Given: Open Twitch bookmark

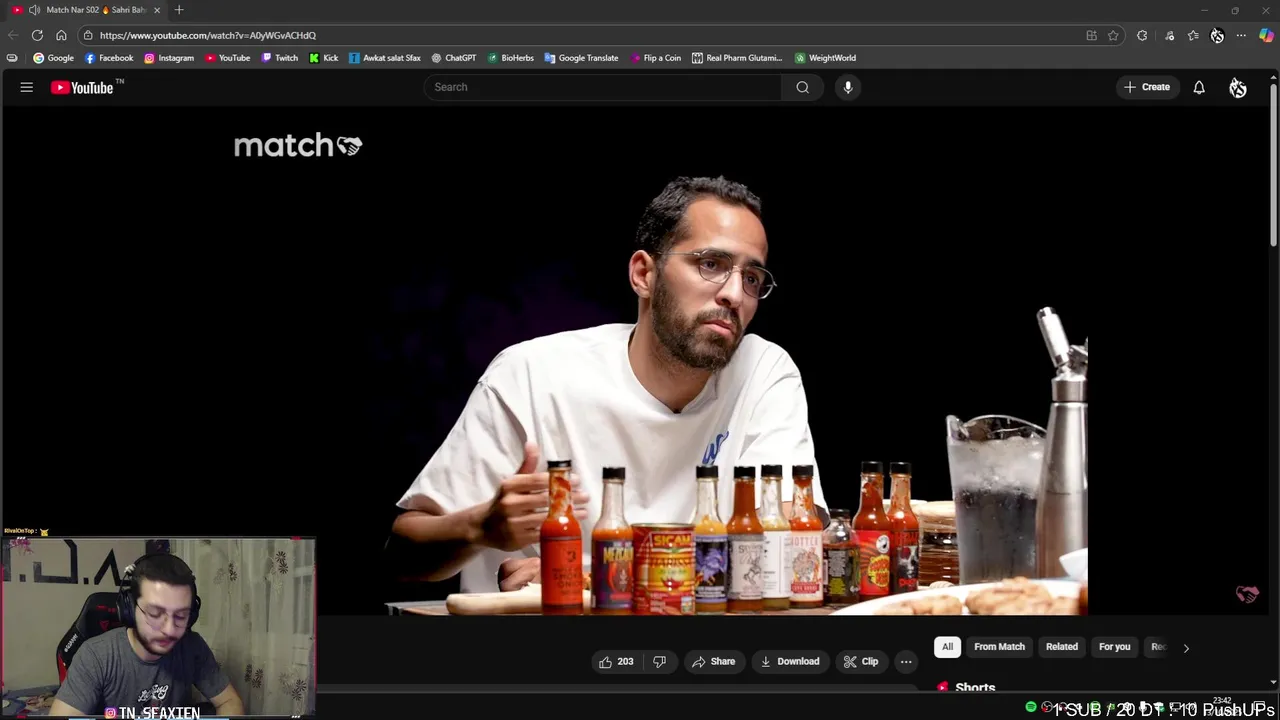Looking at the screenshot, I should coord(279,58).
